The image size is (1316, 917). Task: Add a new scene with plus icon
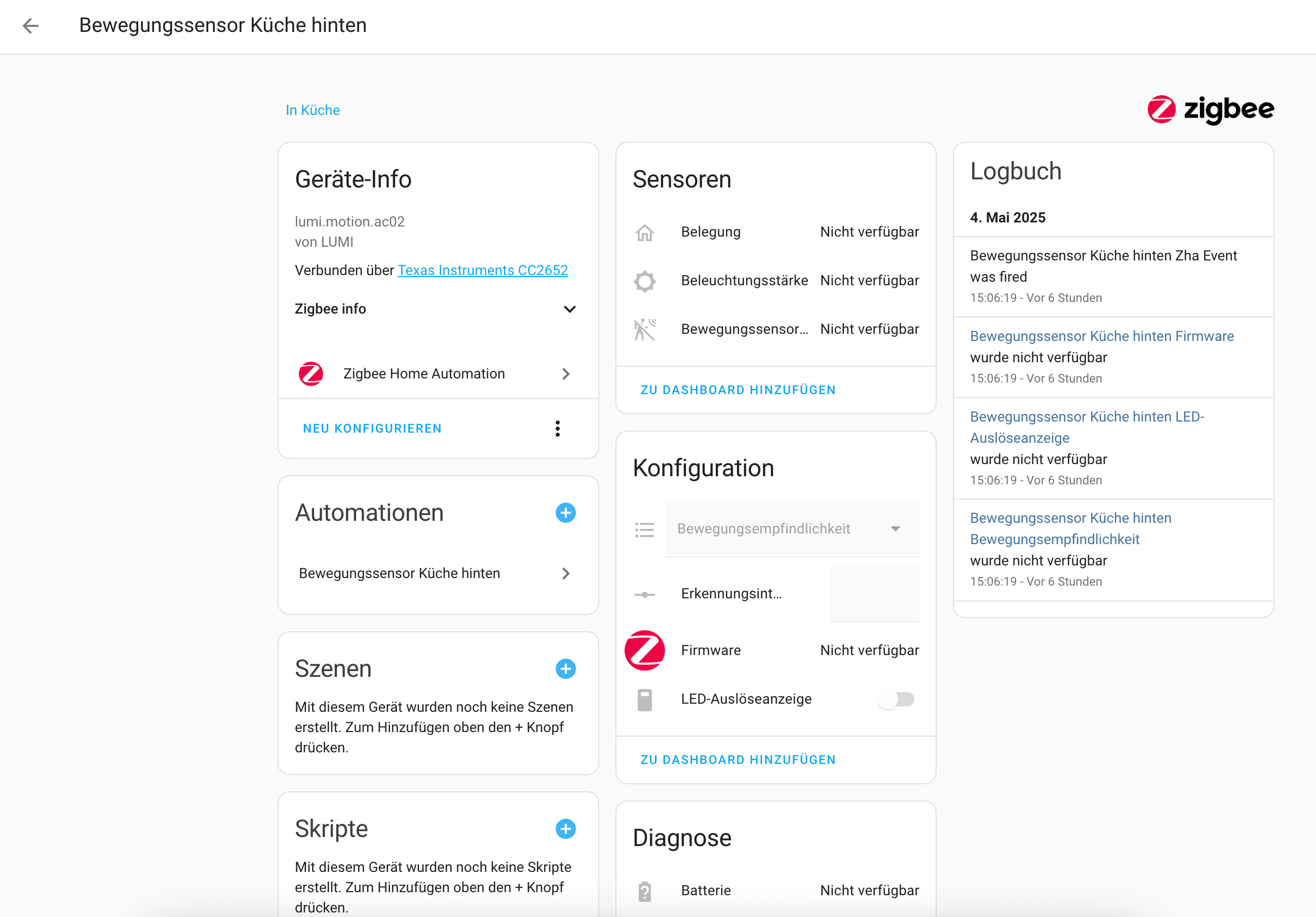[x=565, y=668]
